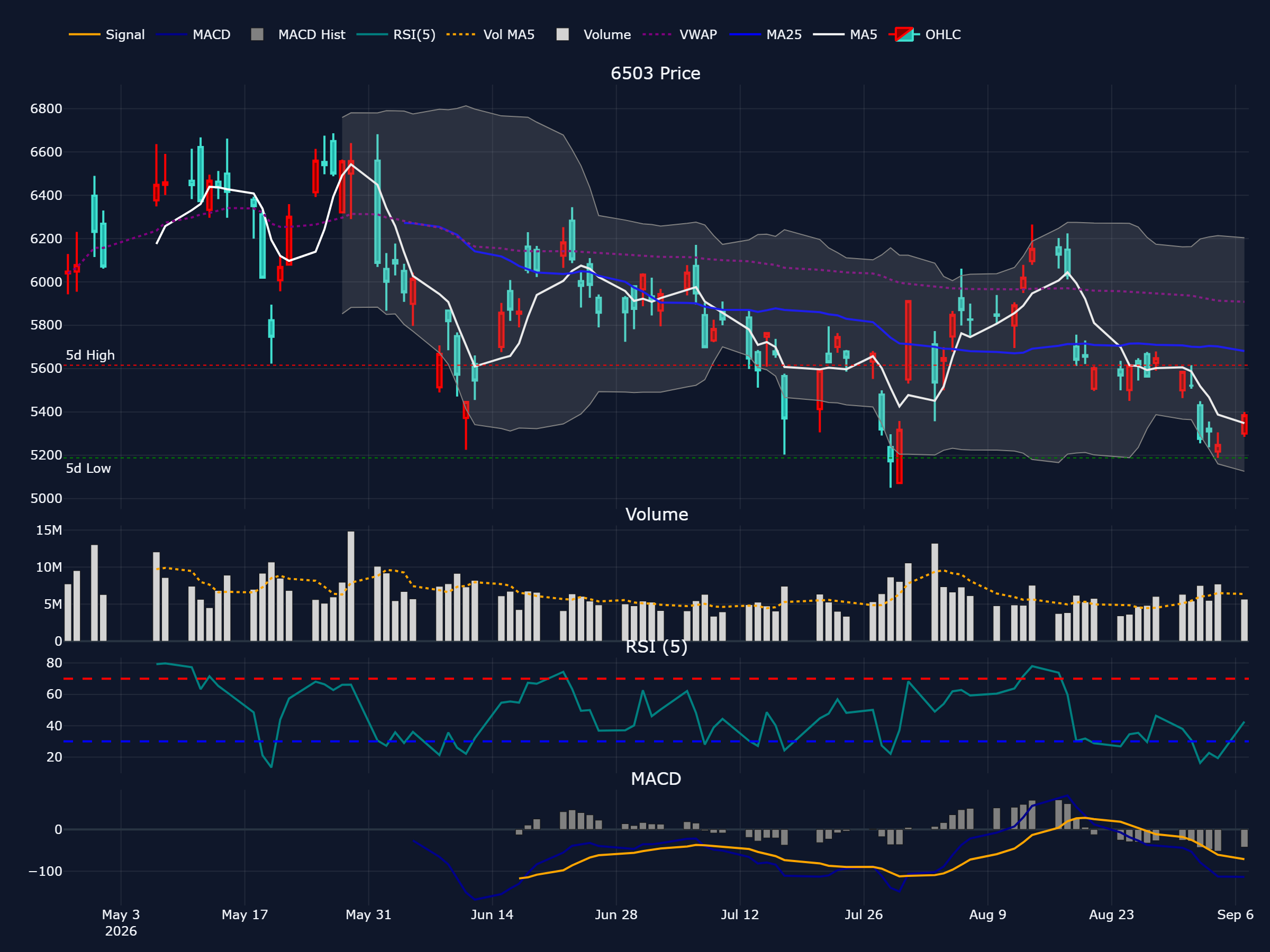Click the 'Aug 23' date axis label
This screenshot has height=952, width=1270.
(x=1112, y=914)
